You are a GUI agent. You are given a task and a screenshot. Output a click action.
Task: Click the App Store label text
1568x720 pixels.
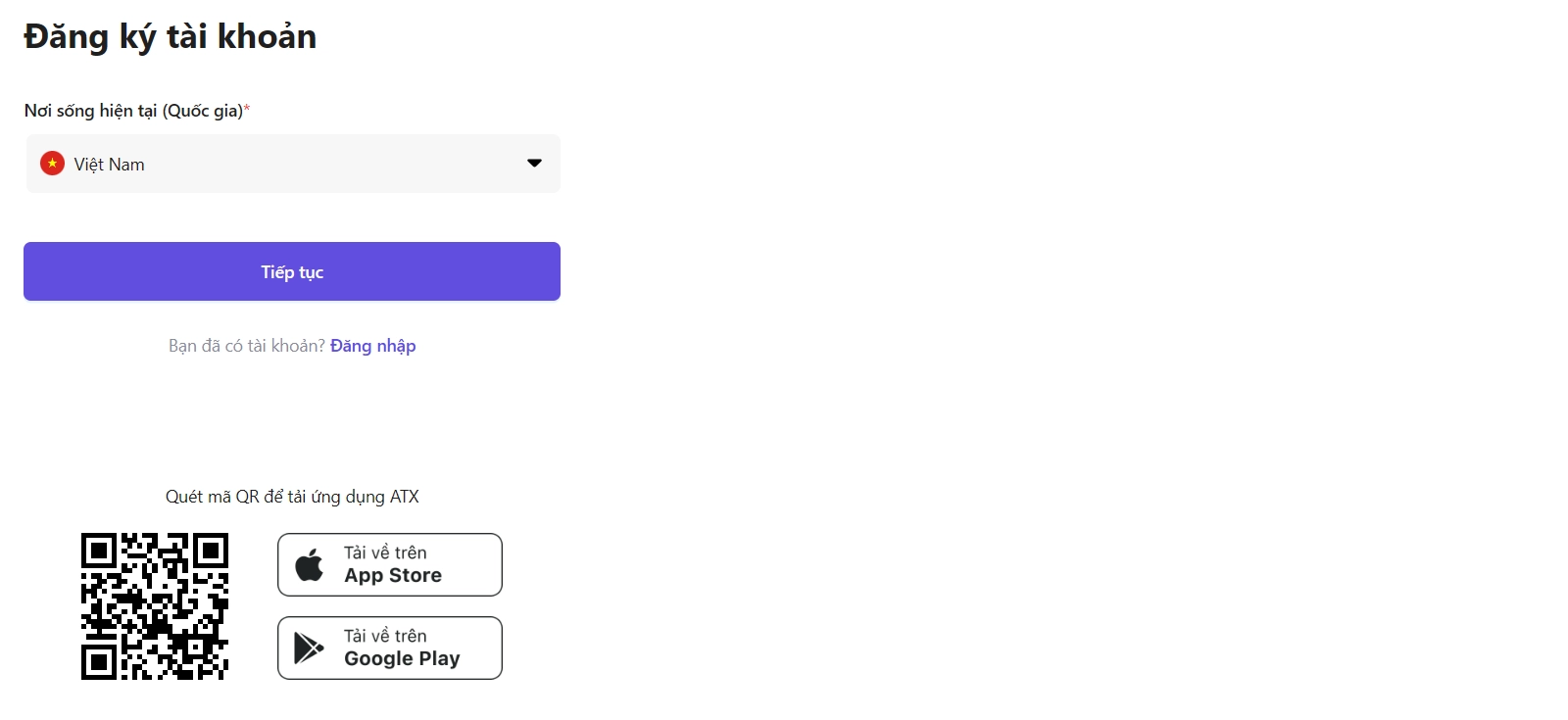pos(393,576)
